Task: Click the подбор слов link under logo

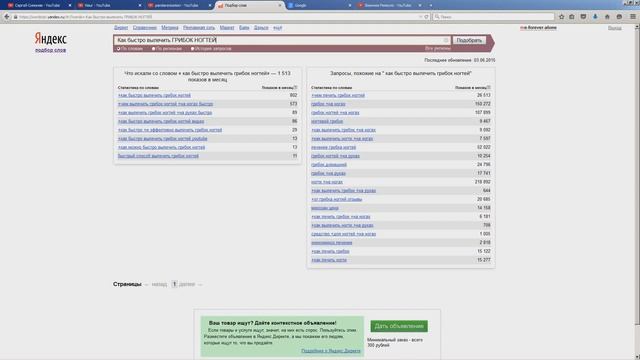Action: [50, 50]
